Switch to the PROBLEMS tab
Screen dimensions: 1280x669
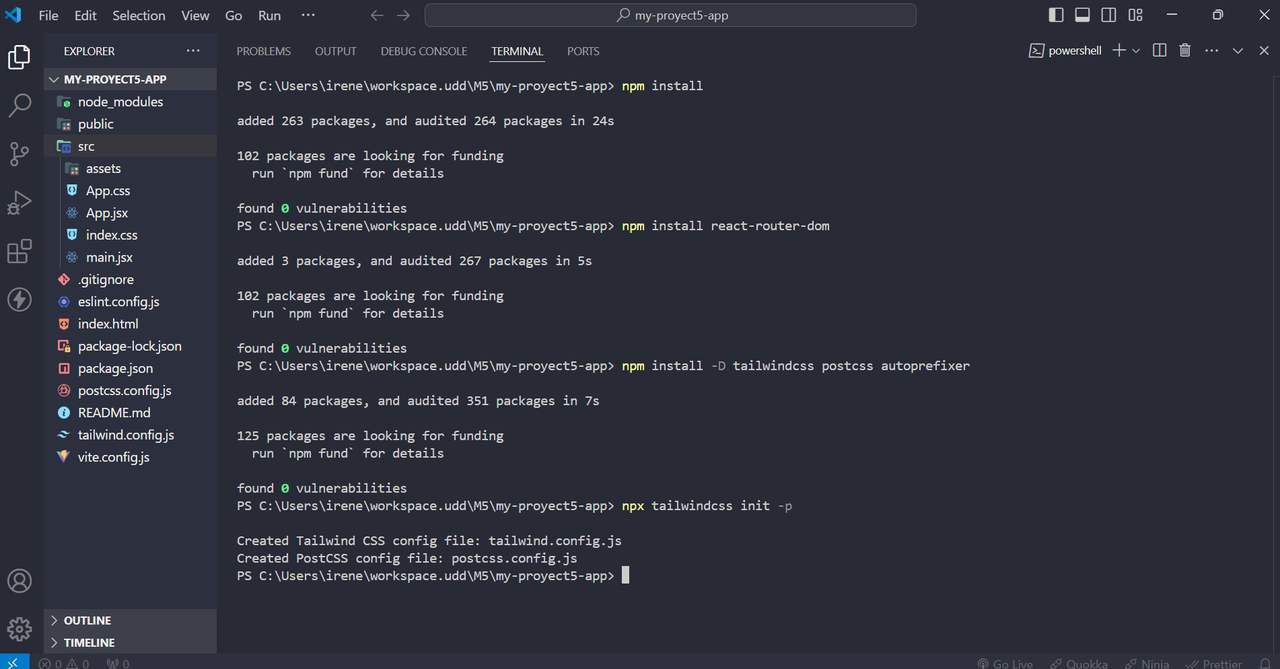click(264, 51)
